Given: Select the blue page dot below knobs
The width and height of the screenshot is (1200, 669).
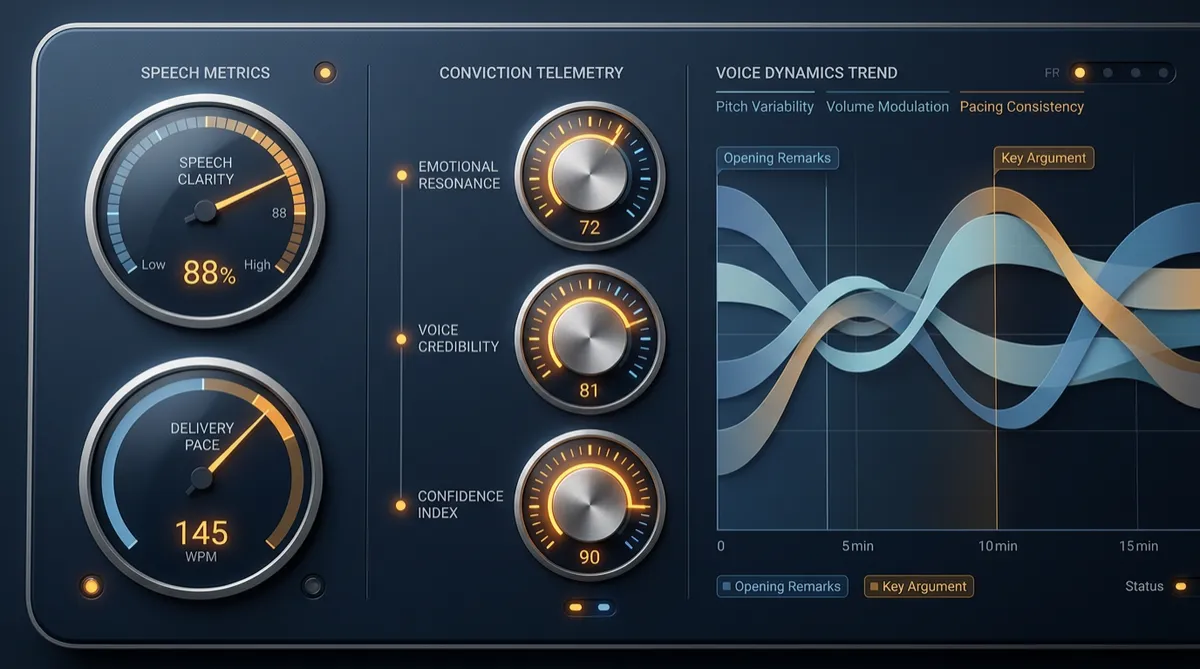Looking at the screenshot, I should click(603, 607).
